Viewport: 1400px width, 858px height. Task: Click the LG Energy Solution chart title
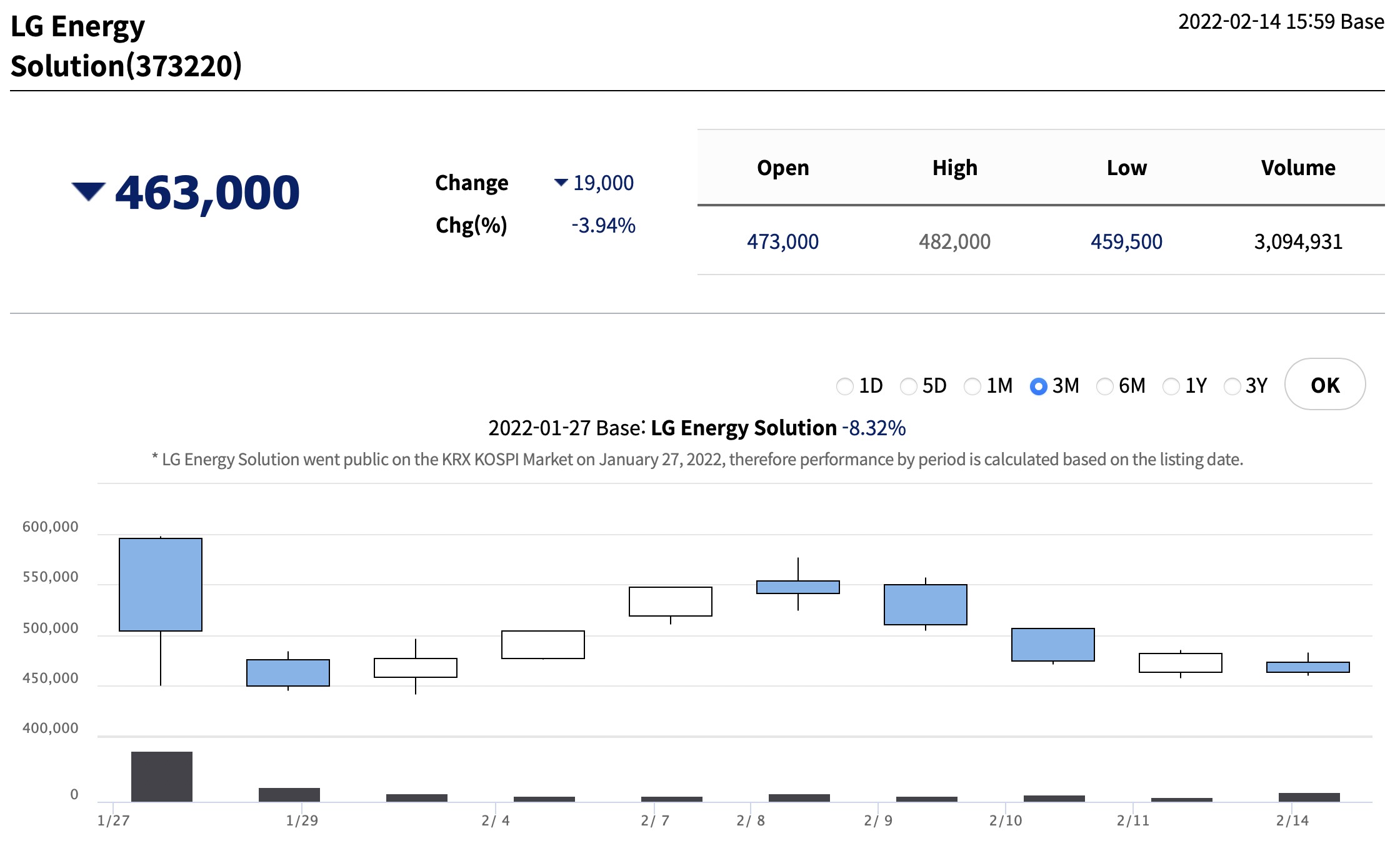(x=743, y=428)
